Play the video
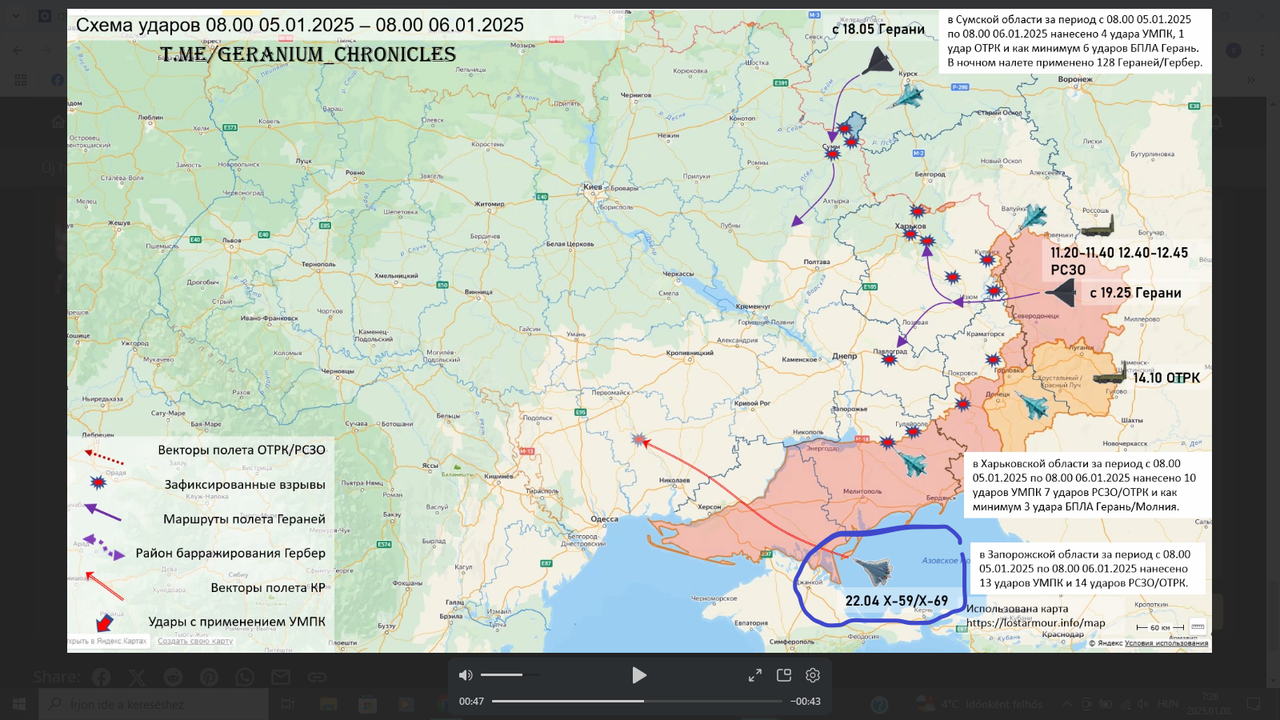The image size is (1280, 720). pyautogui.click(x=639, y=675)
